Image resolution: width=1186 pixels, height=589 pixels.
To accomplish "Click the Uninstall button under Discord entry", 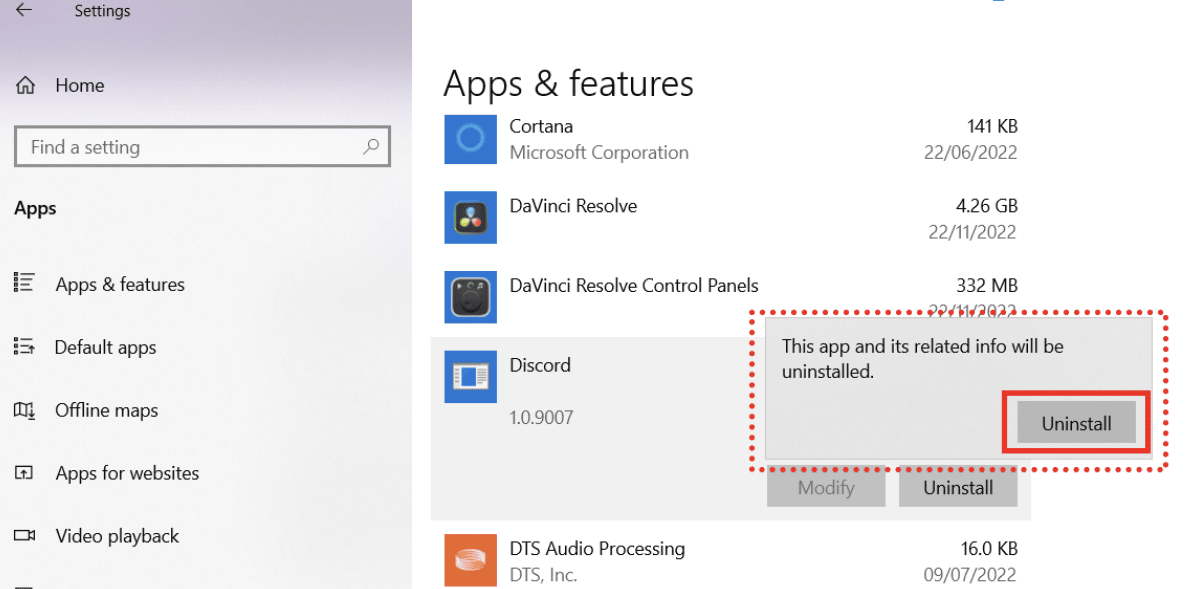I will click(x=958, y=488).
